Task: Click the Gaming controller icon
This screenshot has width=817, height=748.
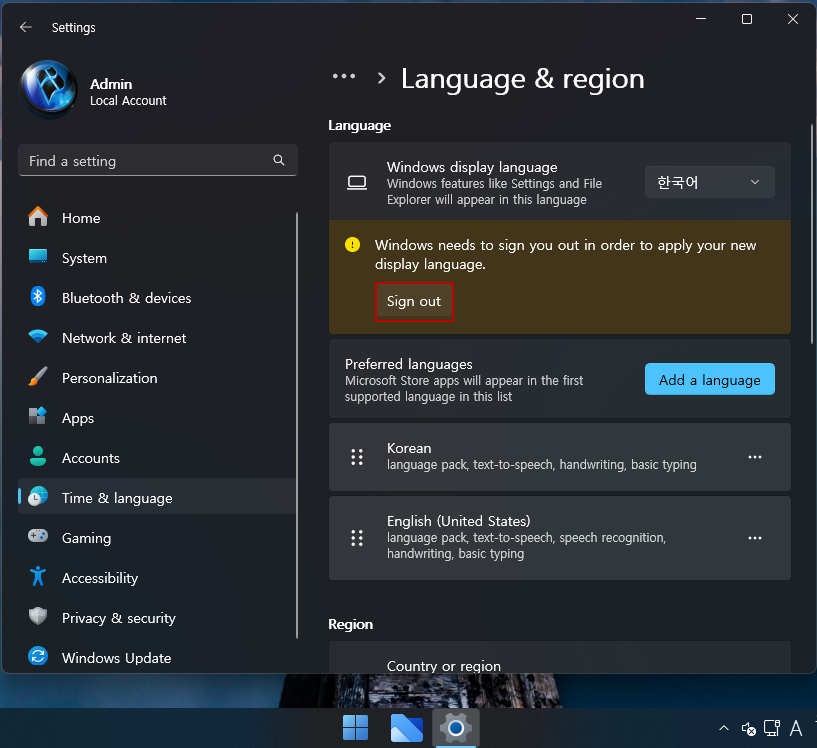Action: click(x=38, y=536)
